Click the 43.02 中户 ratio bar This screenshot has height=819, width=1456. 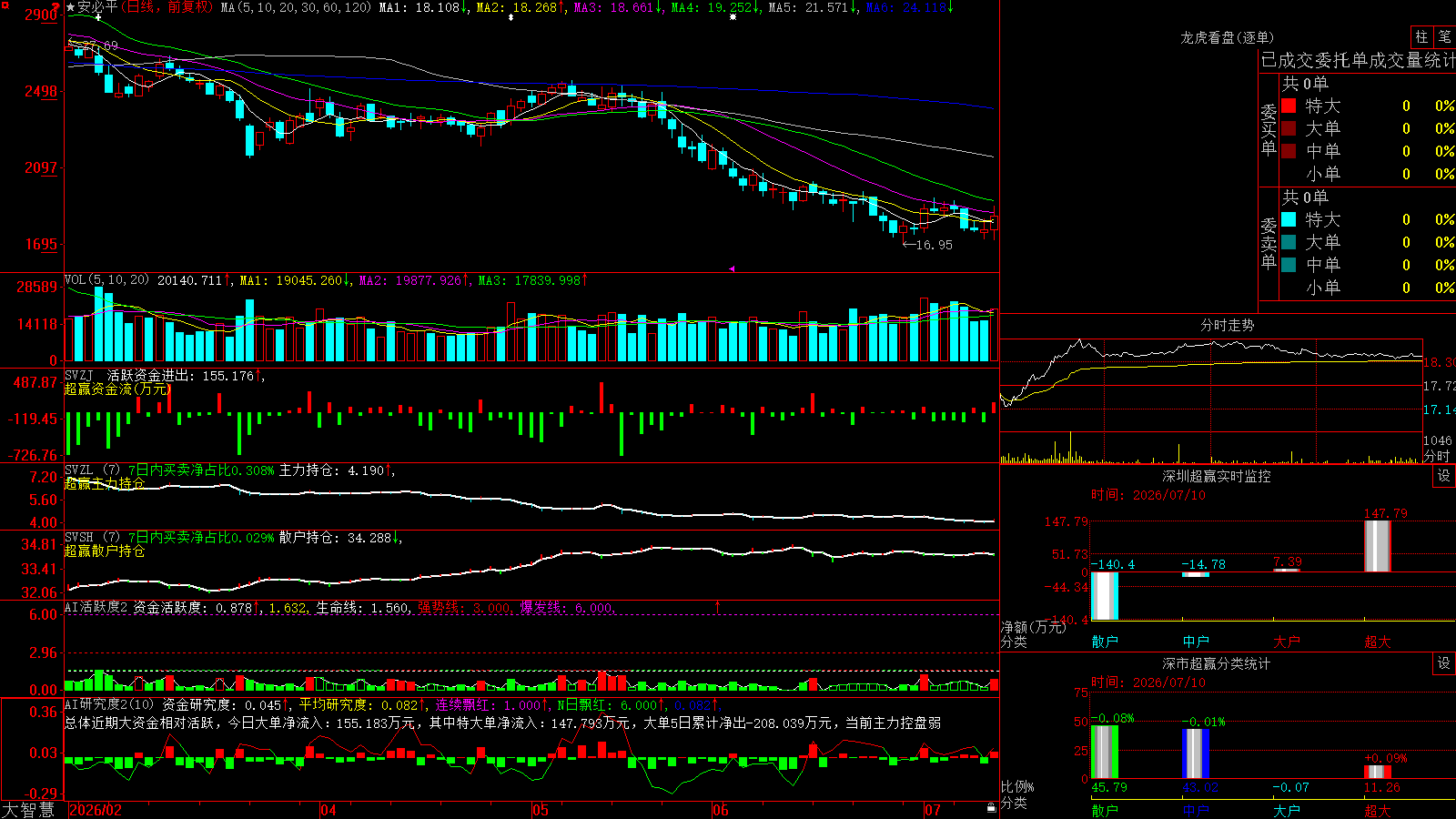pyautogui.click(x=1196, y=753)
